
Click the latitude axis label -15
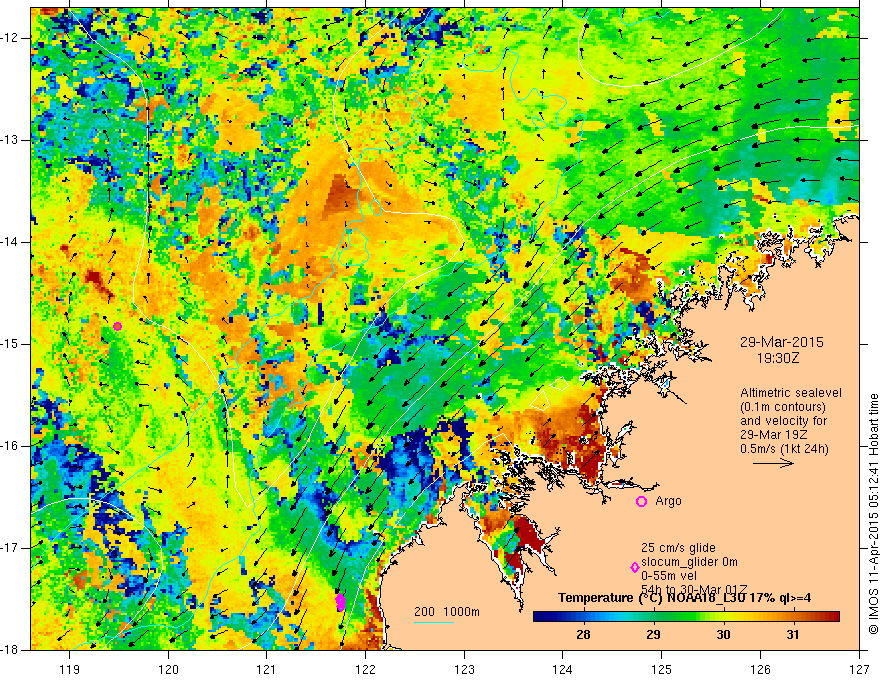11,344
